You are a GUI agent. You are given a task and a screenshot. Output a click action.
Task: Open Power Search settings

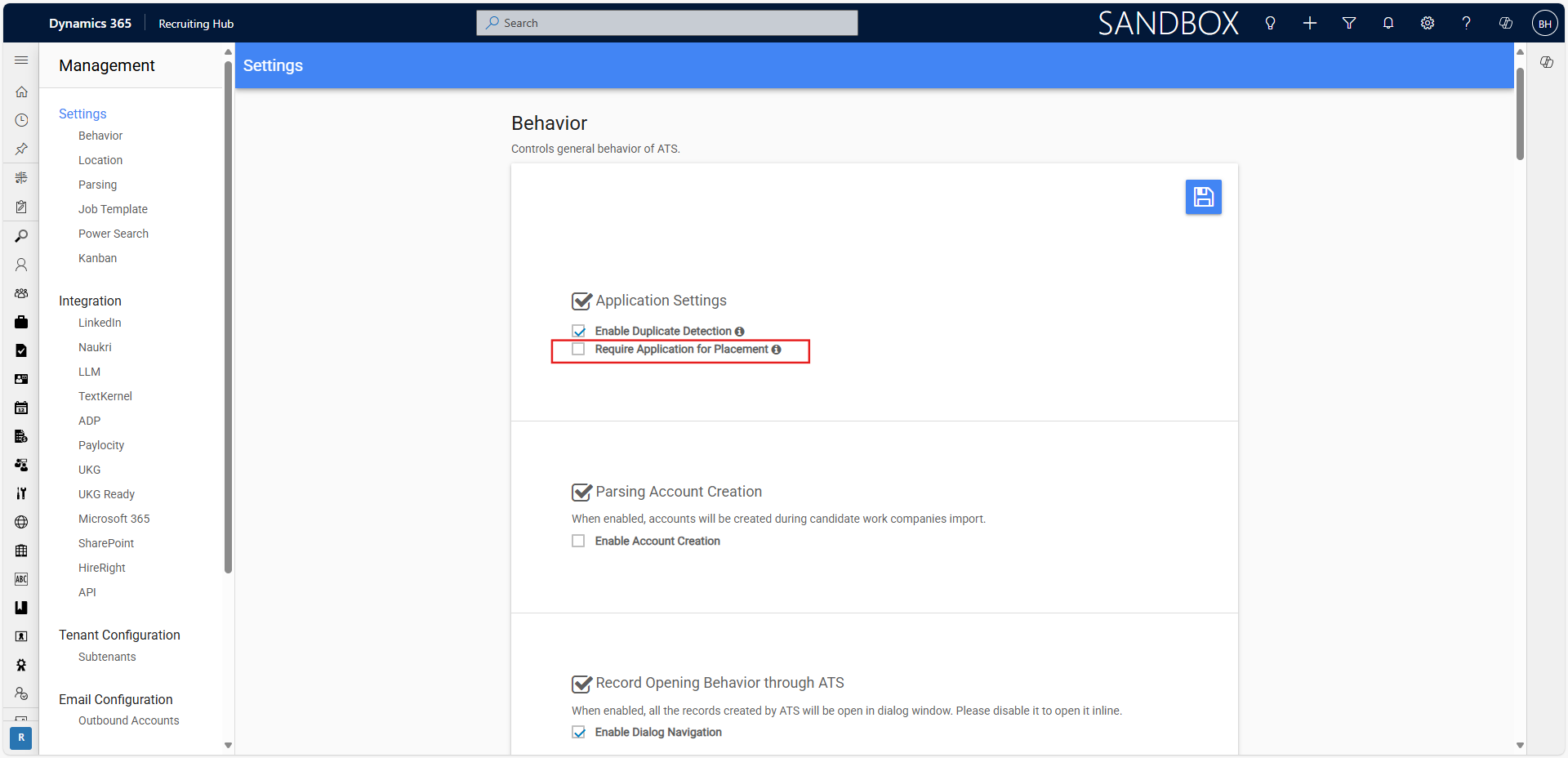coord(114,234)
